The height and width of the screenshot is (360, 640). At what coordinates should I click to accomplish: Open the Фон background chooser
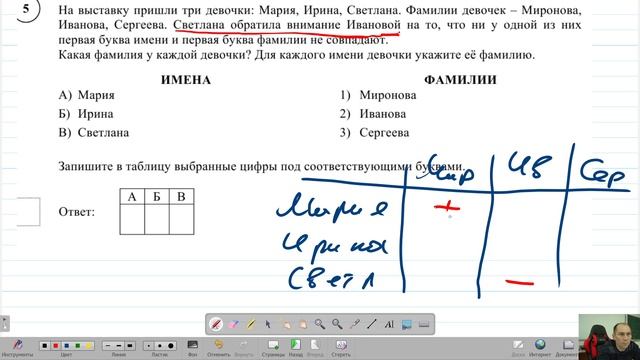coord(192,348)
